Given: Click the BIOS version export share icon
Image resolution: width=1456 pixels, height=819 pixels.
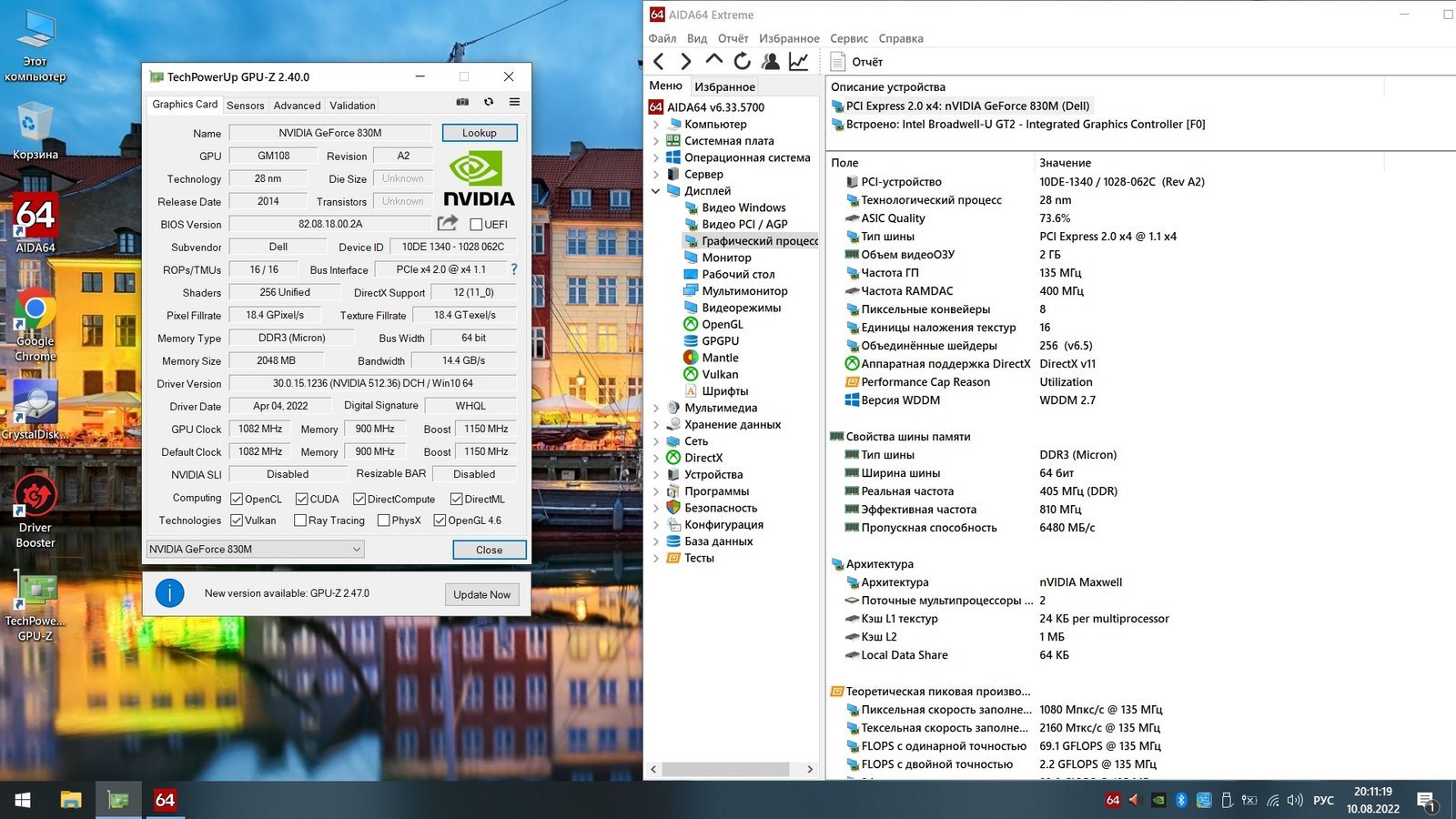Looking at the screenshot, I should 447,223.
